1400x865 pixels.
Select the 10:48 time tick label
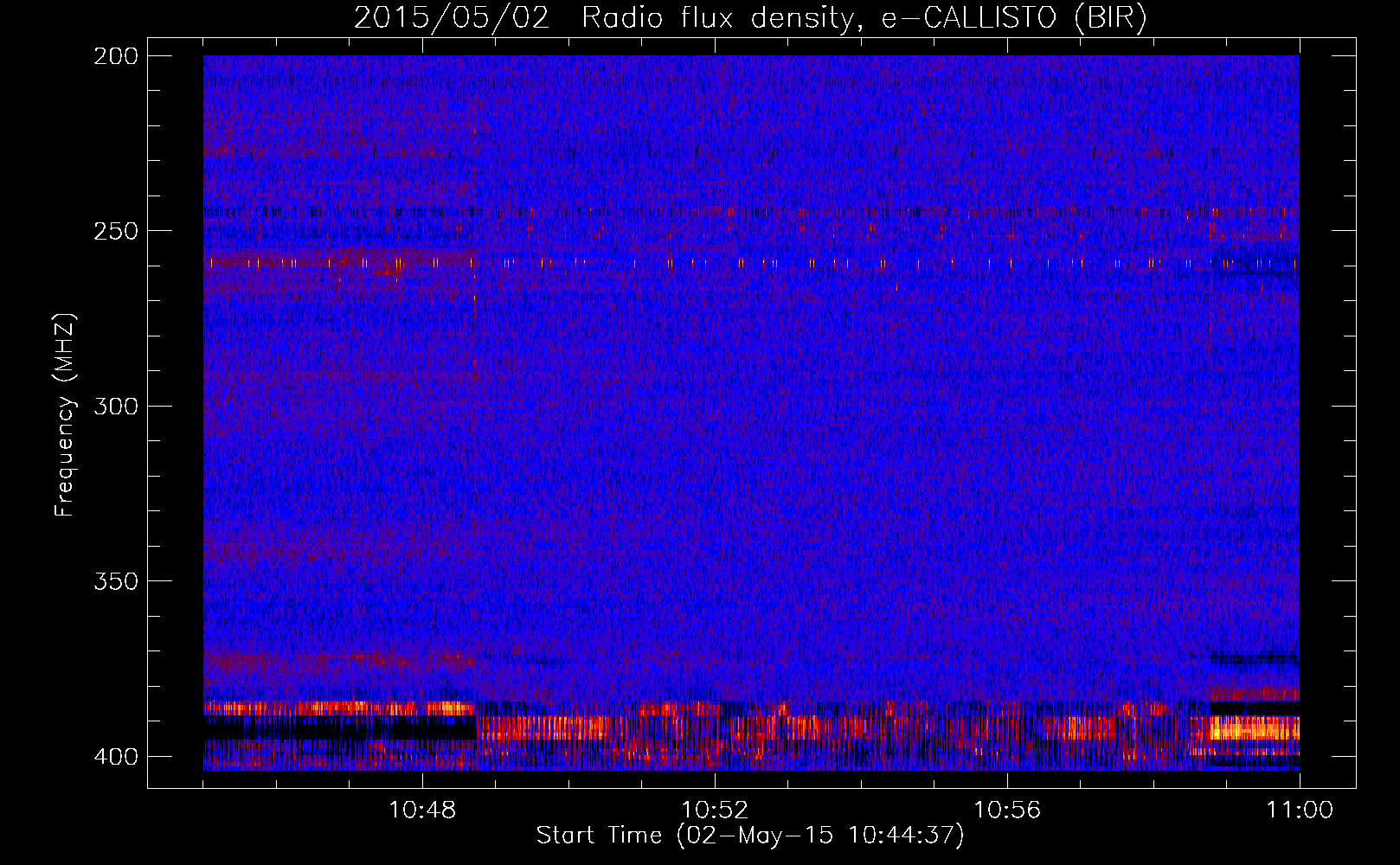(422, 811)
